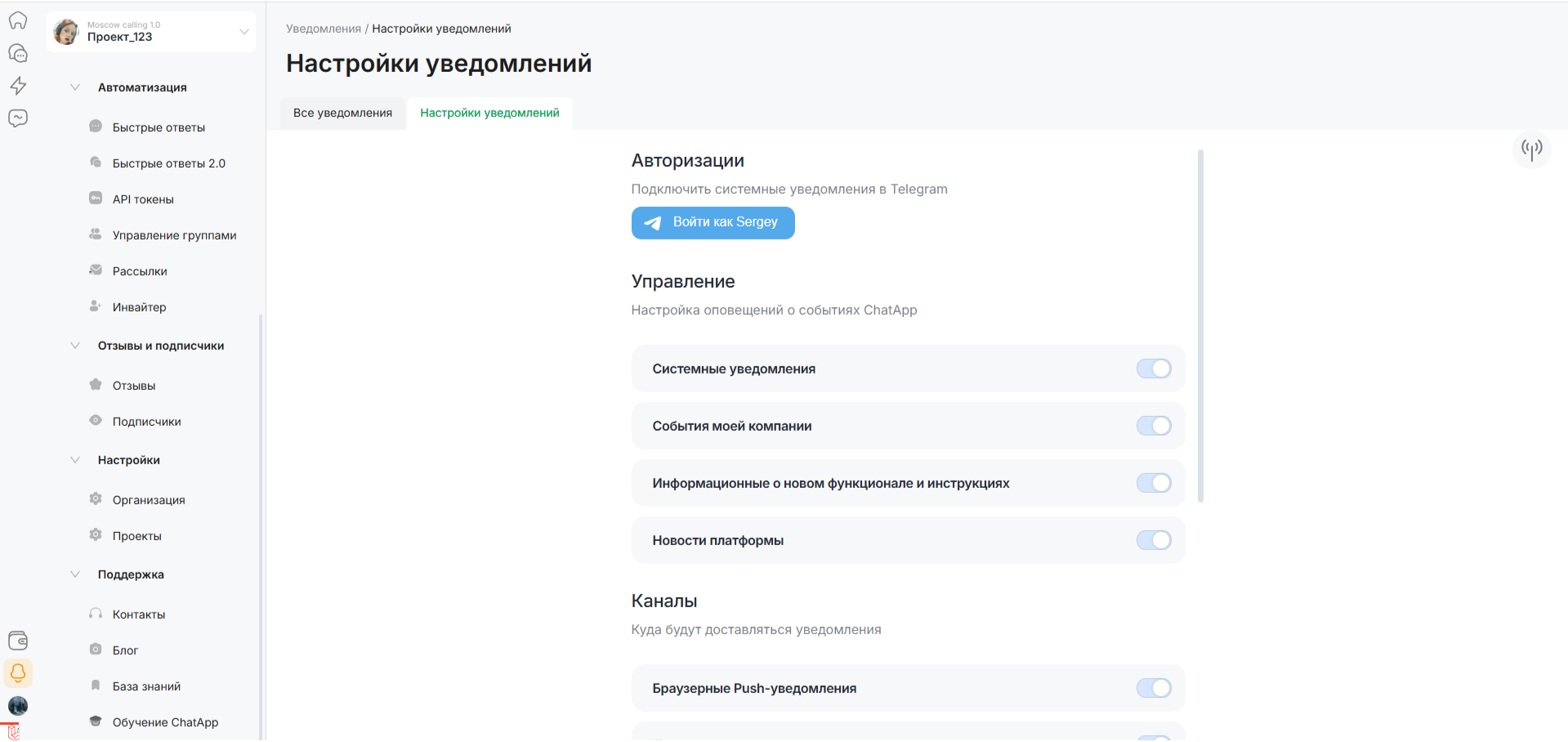The image size is (1568, 742).
Task: Open the wallet icon in left rail
Action: pos(18,641)
